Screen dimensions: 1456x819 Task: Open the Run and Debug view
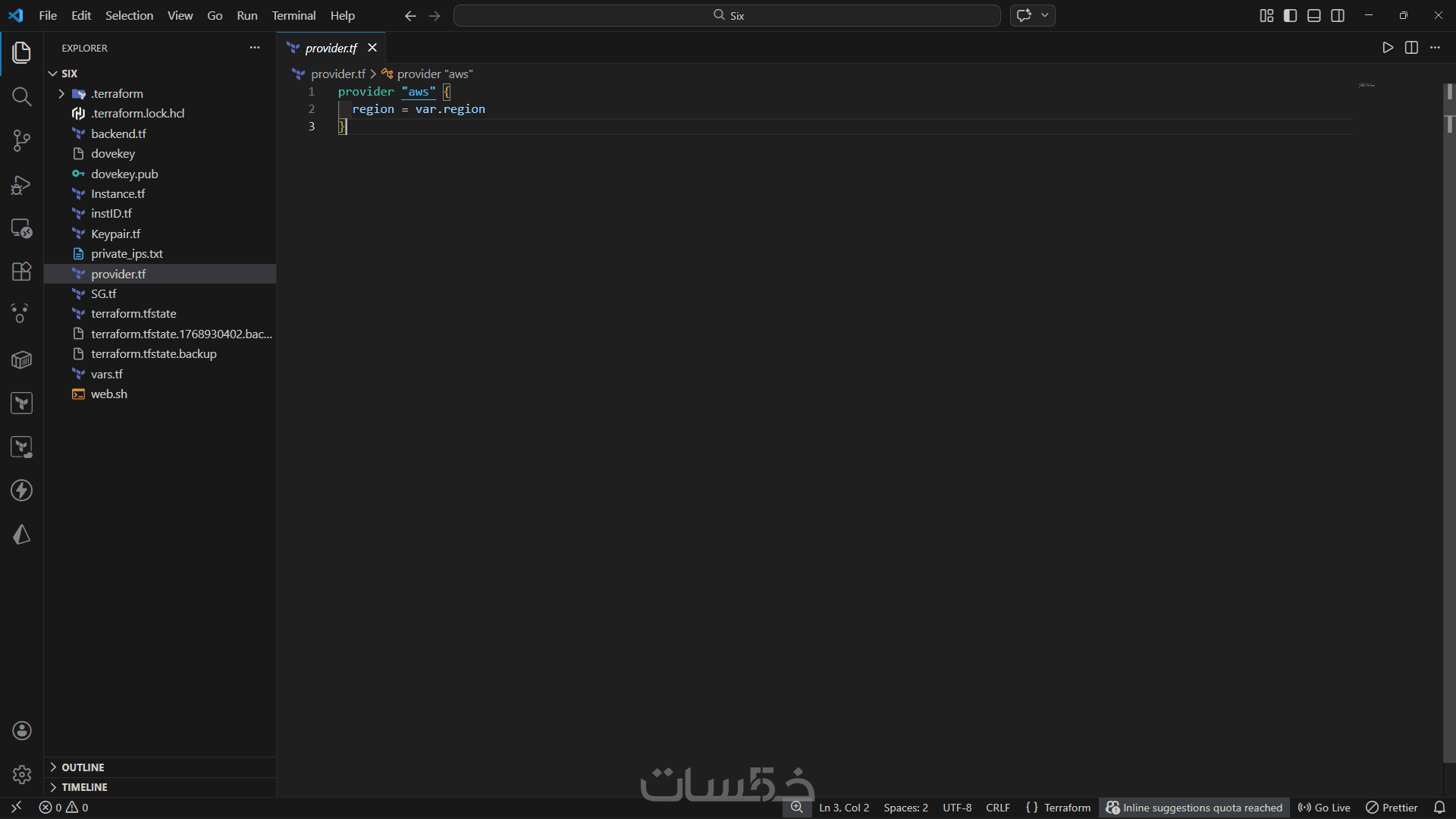coord(21,184)
